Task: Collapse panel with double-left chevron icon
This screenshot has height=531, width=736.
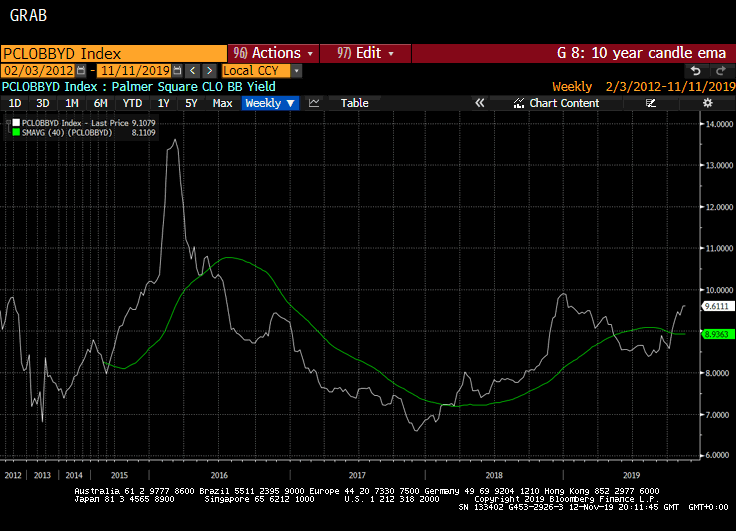Action: tap(479, 103)
